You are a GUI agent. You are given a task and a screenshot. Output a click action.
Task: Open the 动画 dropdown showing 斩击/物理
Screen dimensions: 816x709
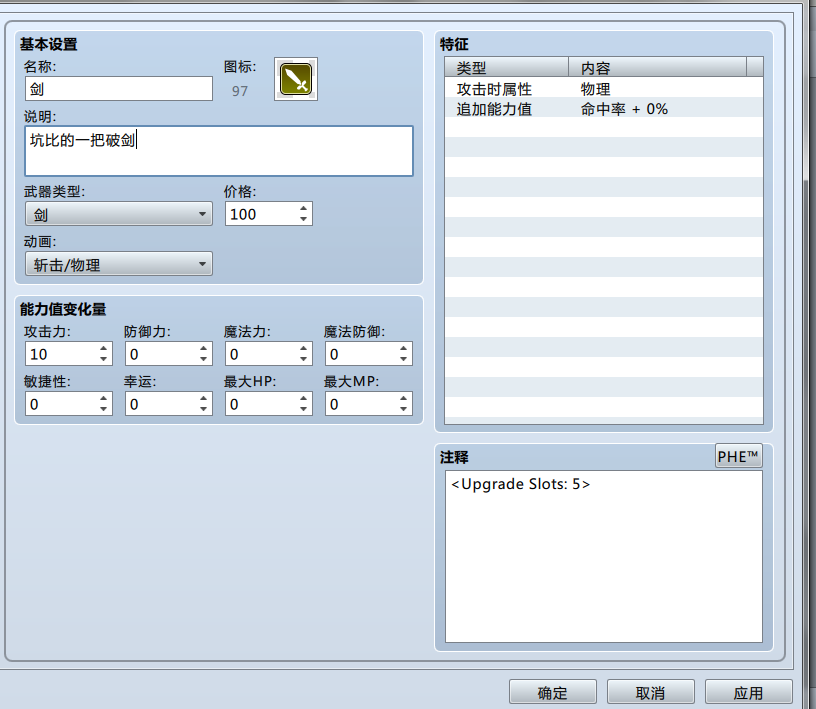119,264
